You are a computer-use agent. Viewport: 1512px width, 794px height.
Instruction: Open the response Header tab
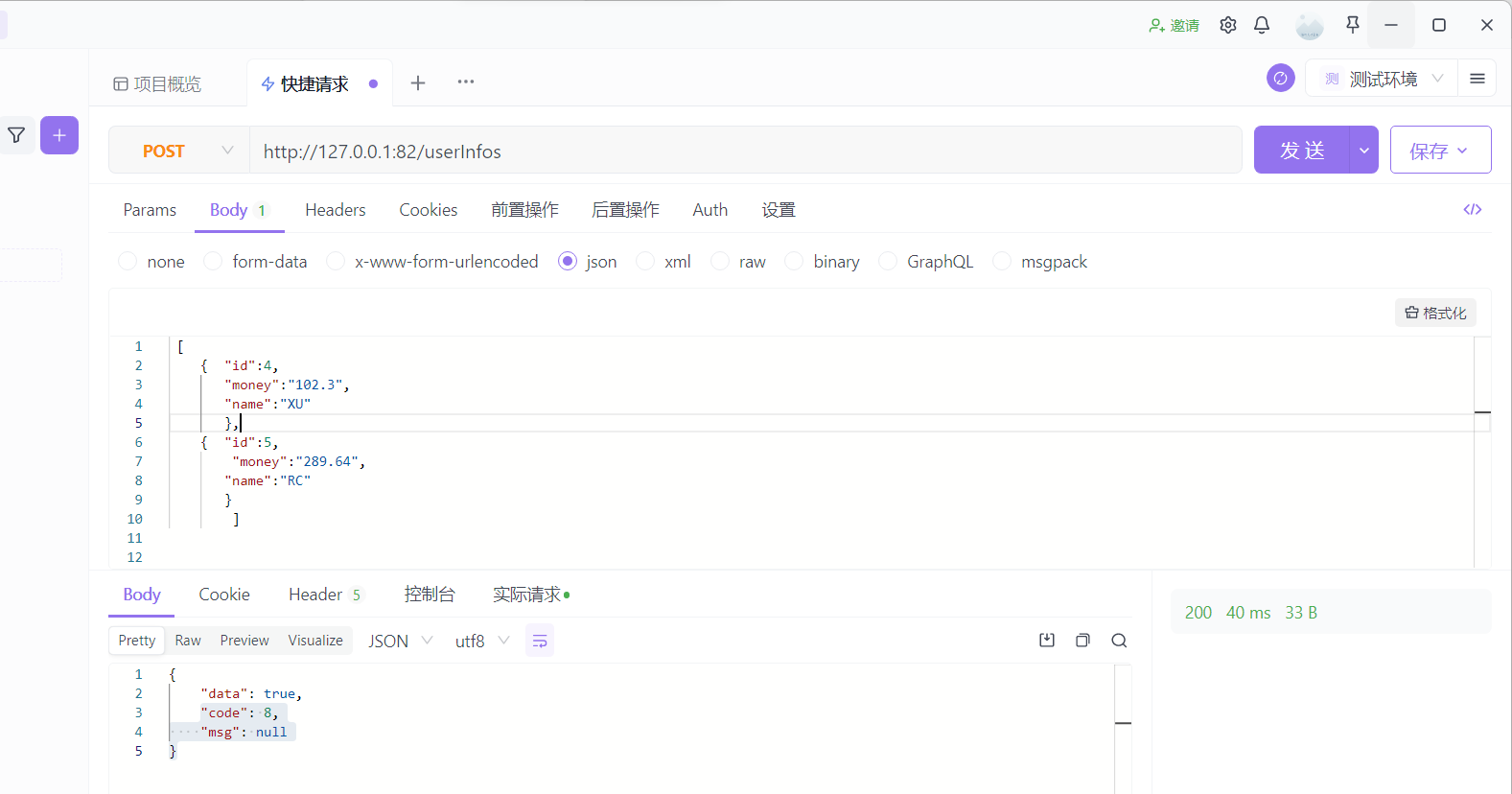point(326,595)
